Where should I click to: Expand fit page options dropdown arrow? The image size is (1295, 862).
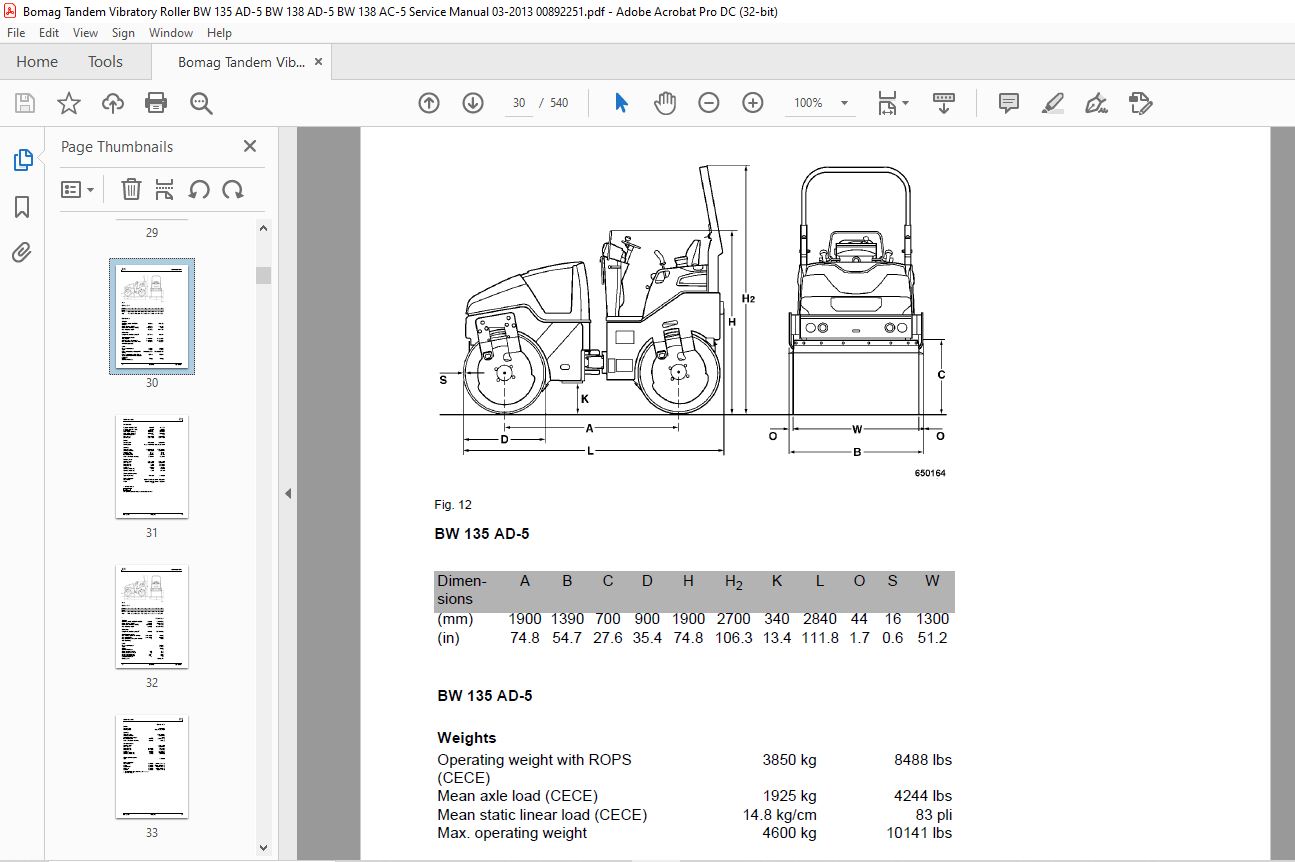click(x=906, y=103)
